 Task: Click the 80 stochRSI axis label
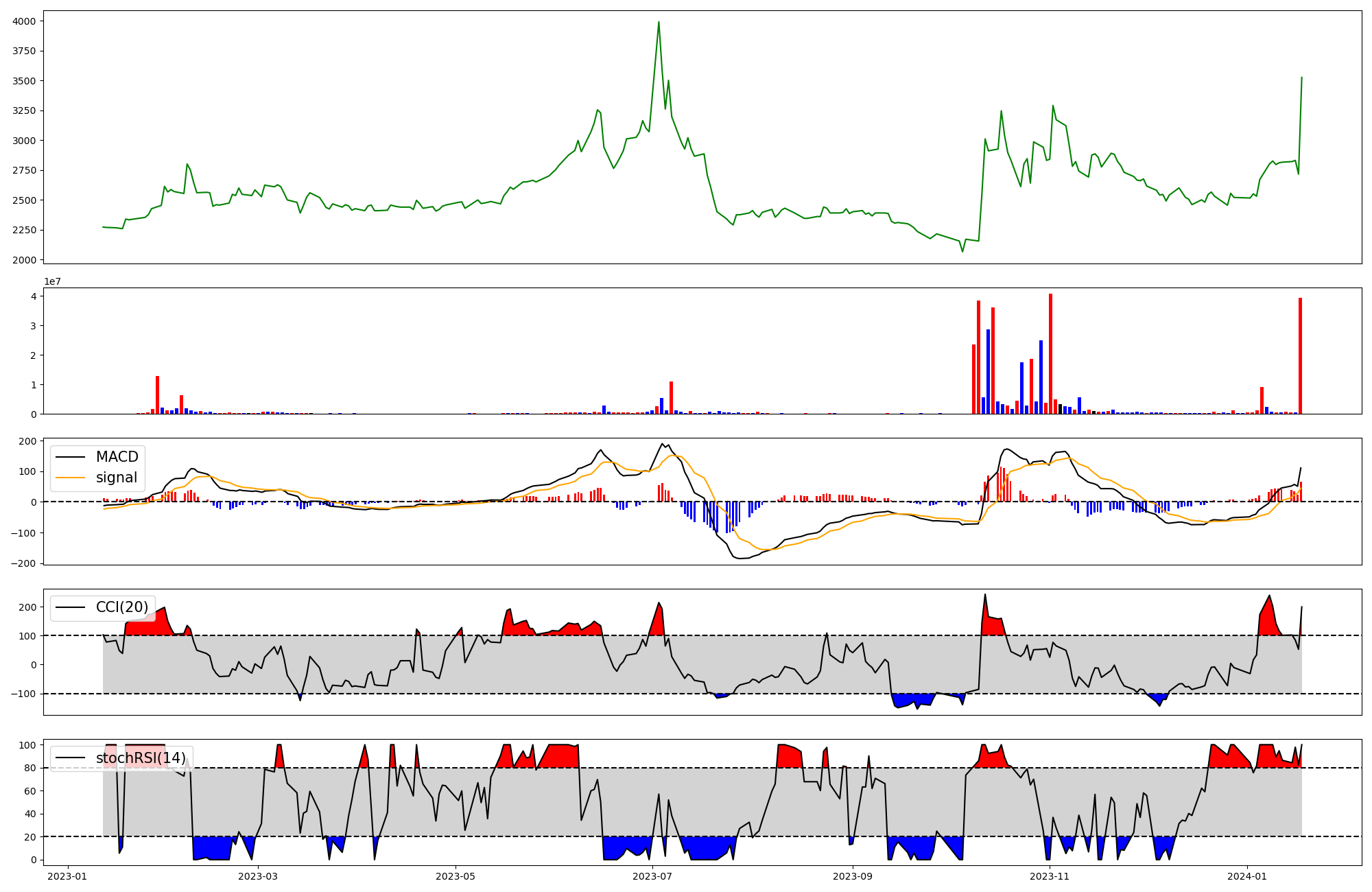point(32,768)
